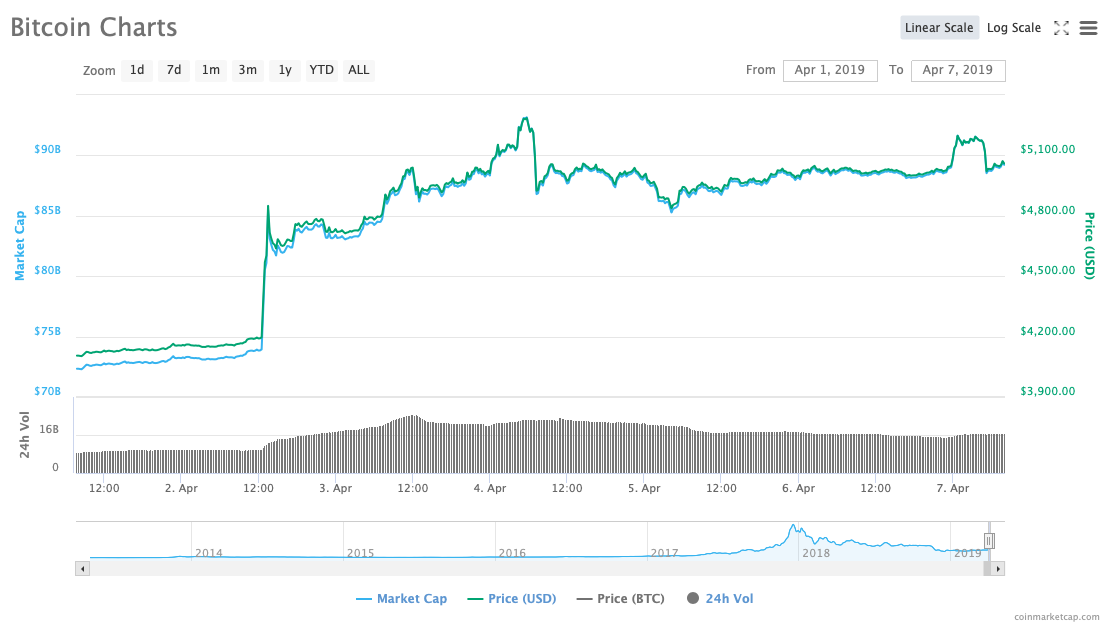The width and height of the screenshot is (1114, 625).
Task: Set zoom range to ALL
Action: [359, 70]
